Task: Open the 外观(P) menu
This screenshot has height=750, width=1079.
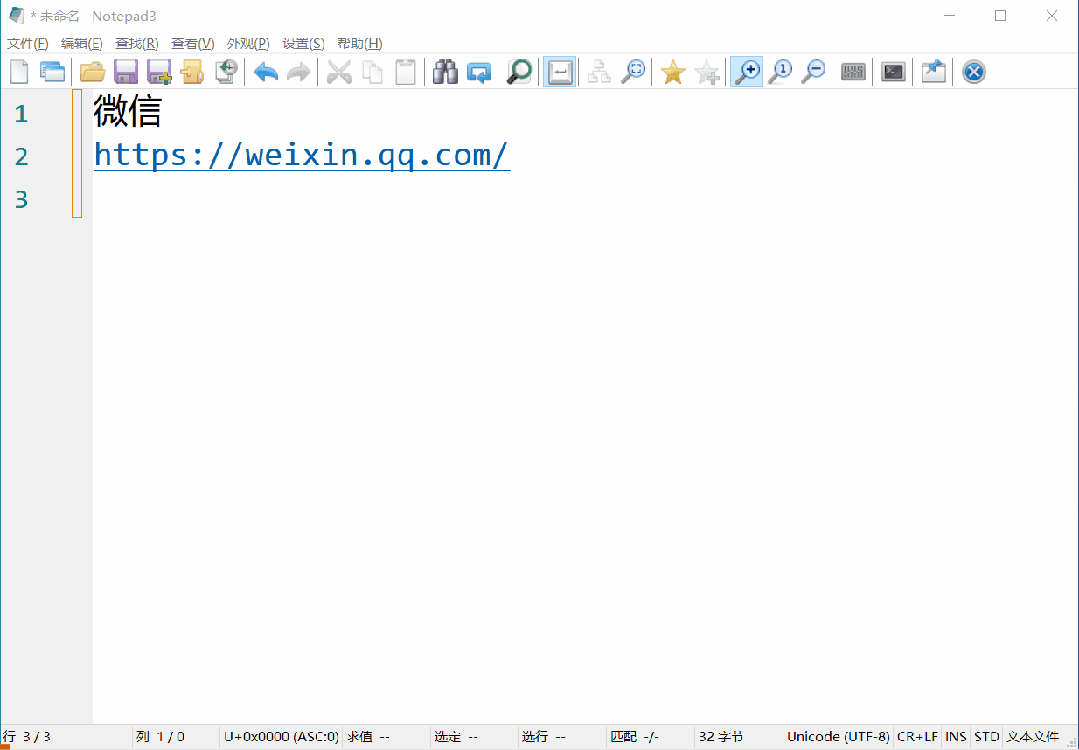Action: pos(248,43)
